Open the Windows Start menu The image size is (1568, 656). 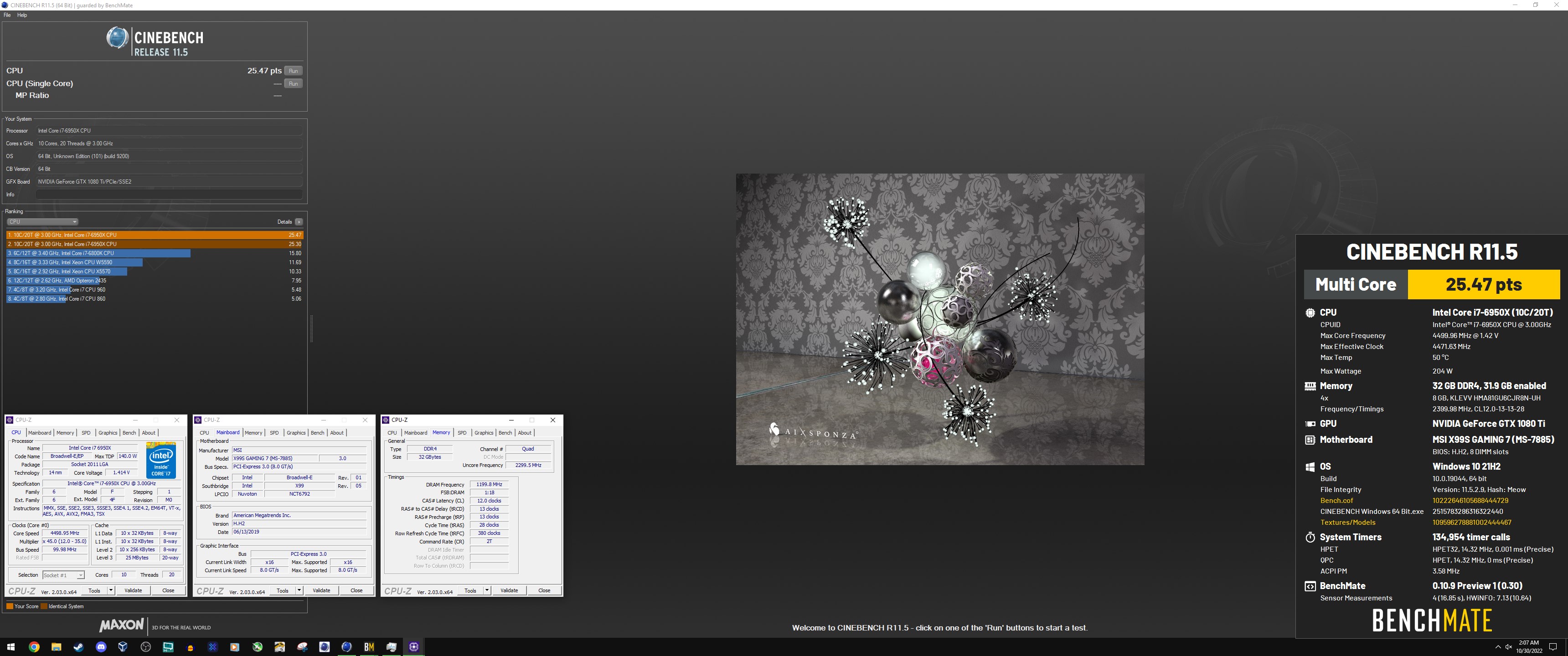pos(10,647)
